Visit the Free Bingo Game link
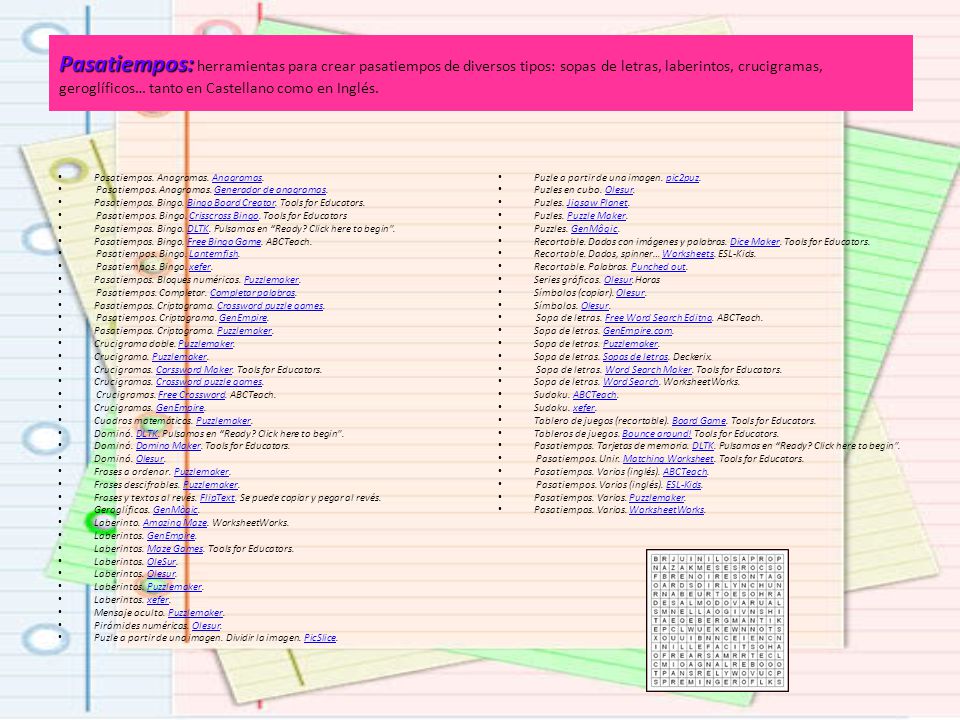This screenshot has width=960, height=720. click(x=224, y=241)
